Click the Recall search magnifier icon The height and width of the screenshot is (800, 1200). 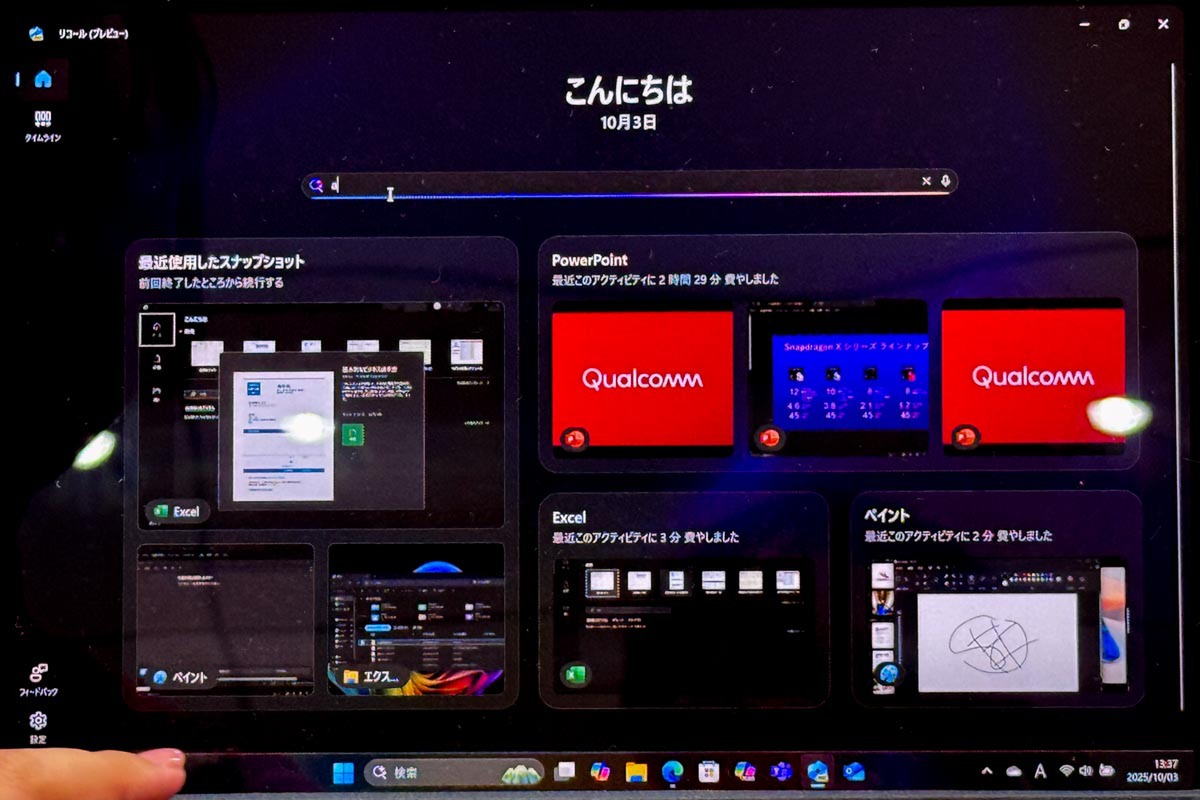[317, 184]
